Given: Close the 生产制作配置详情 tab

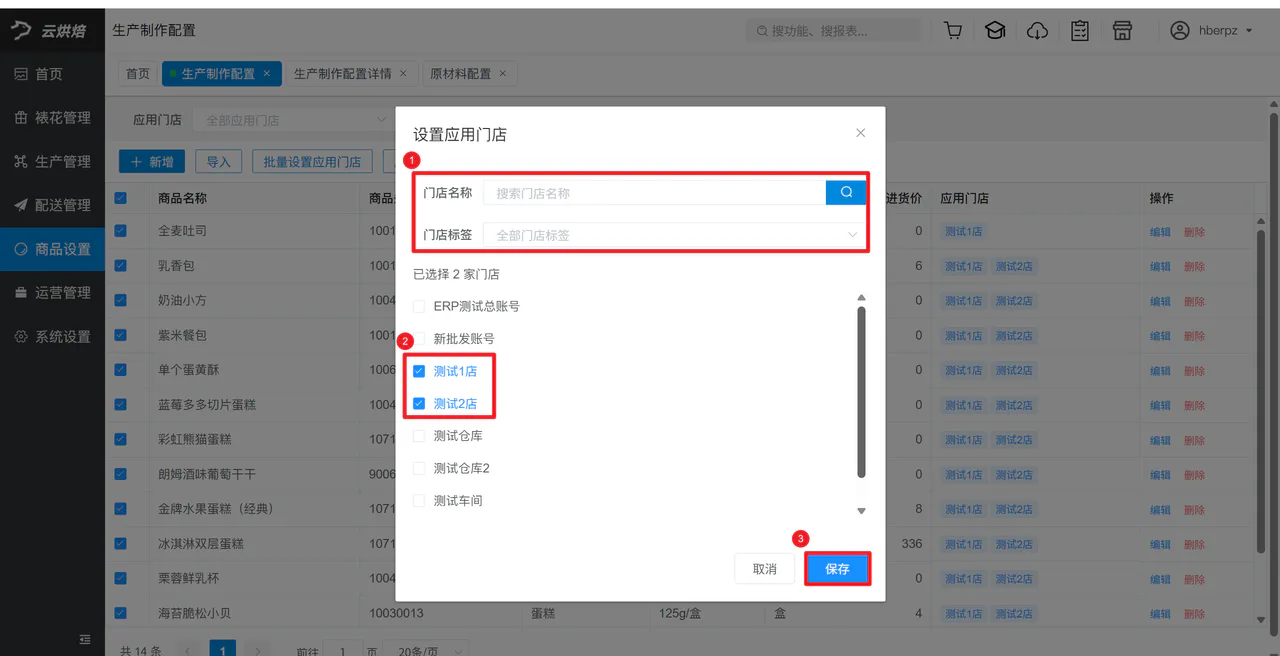Looking at the screenshot, I should coord(403,73).
